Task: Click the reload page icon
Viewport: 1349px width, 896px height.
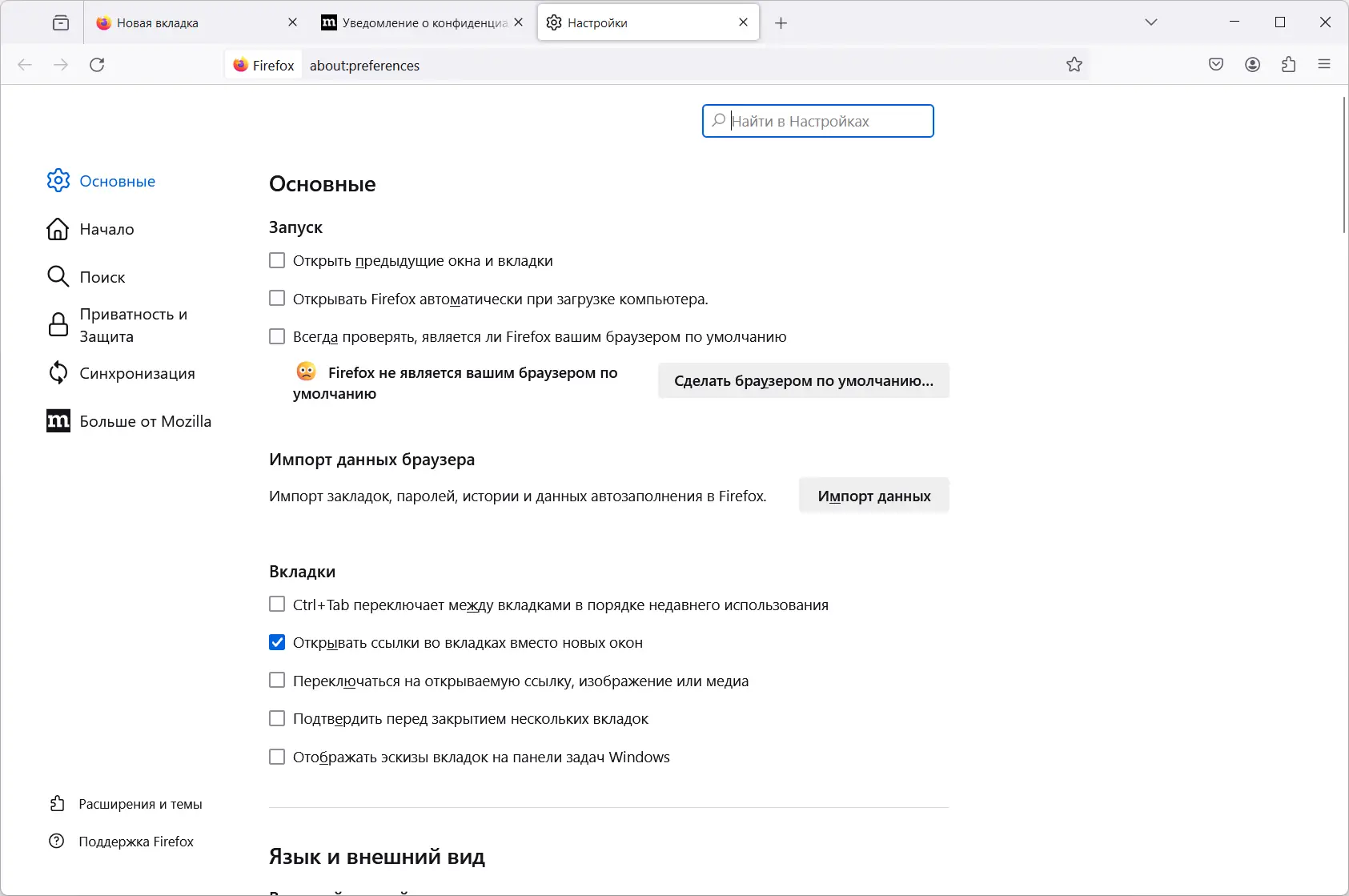Action: pyautogui.click(x=97, y=65)
